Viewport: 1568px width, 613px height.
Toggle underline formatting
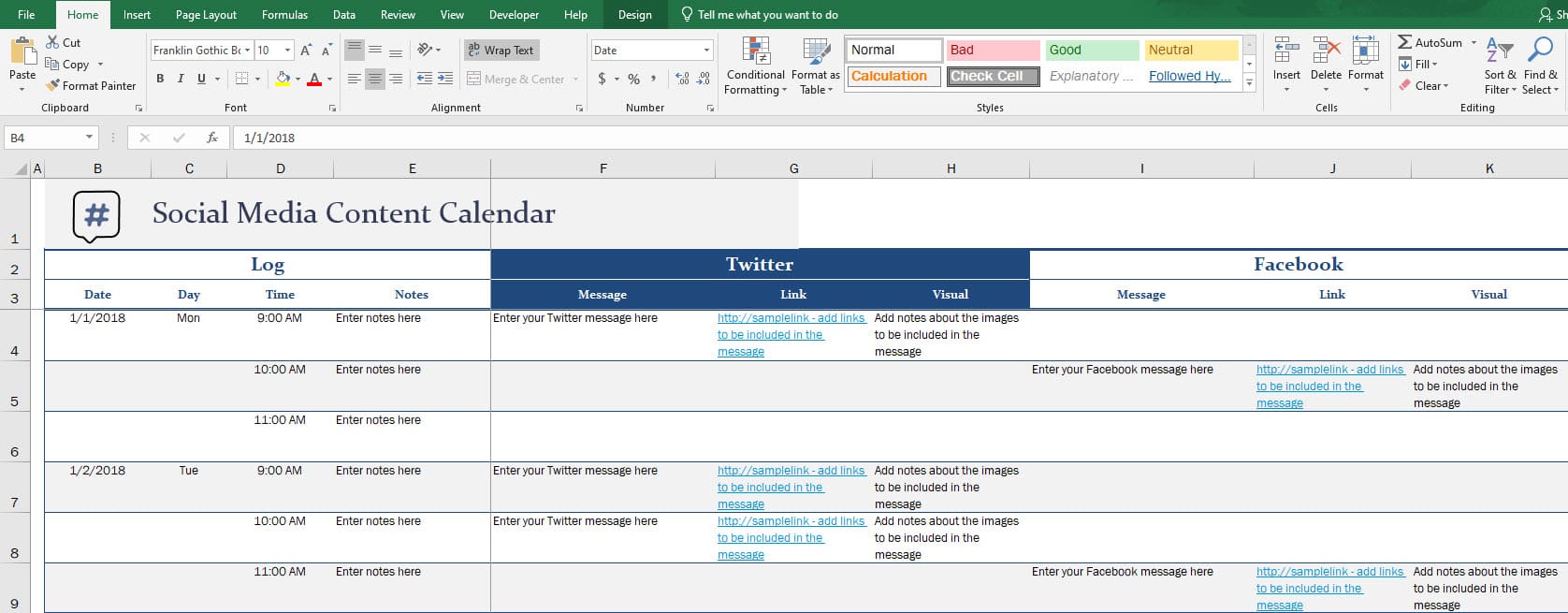201,79
